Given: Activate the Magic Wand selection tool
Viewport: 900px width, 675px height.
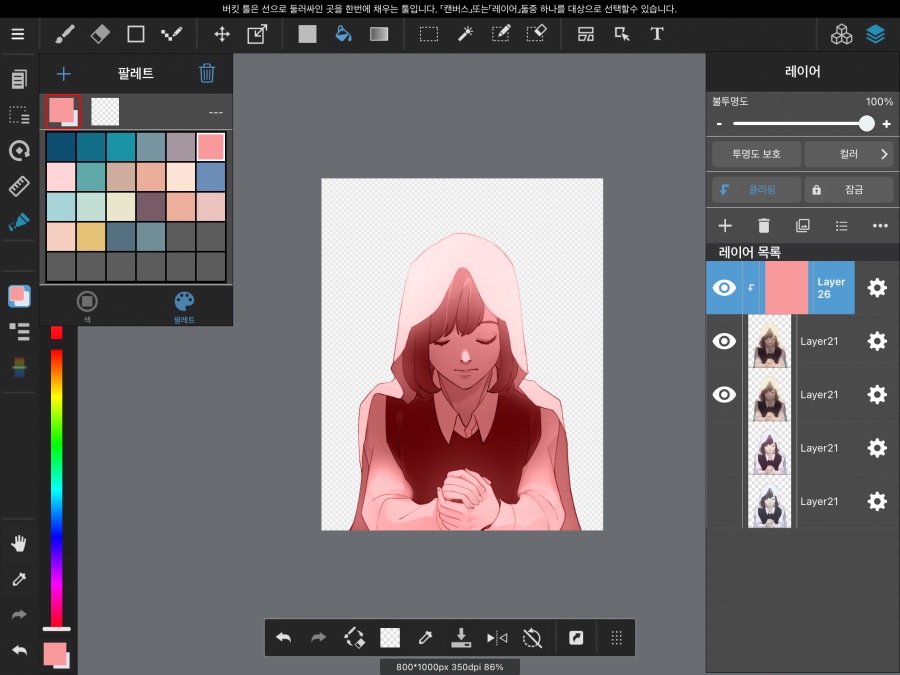Looking at the screenshot, I should (464, 33).
